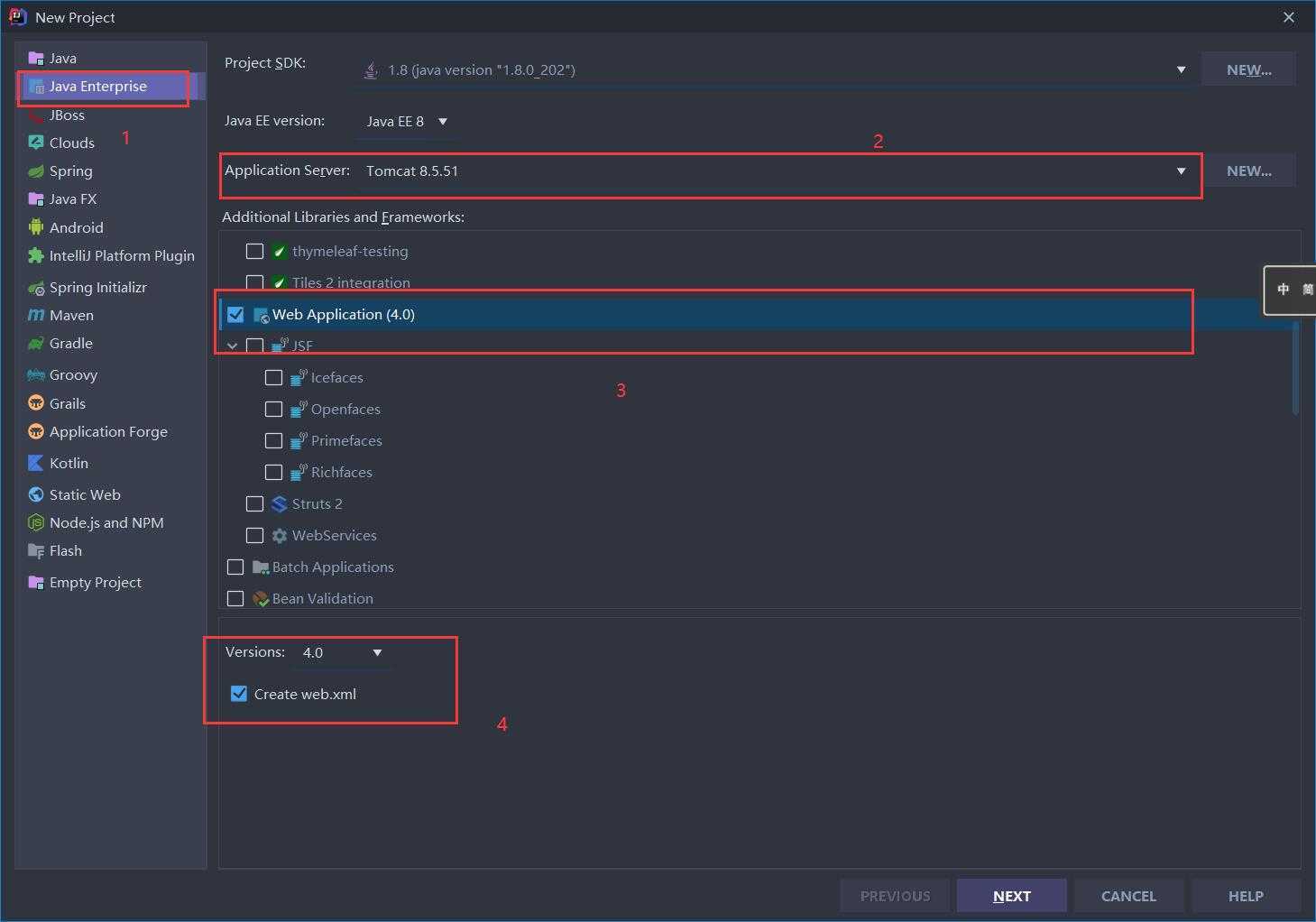
Task: Click the Struts 2 framework icon
Action: click(x=280, y=503)
